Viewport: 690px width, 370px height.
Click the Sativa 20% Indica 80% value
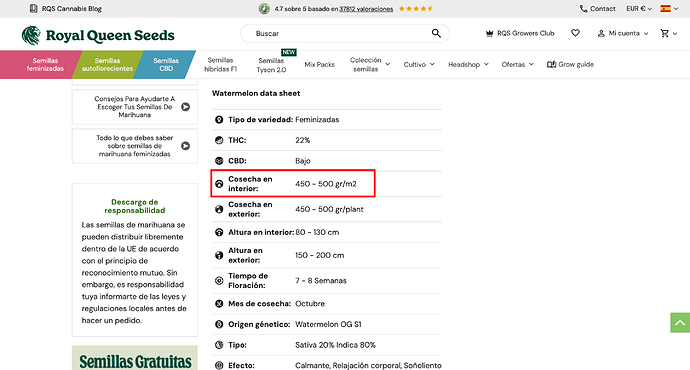335,345
